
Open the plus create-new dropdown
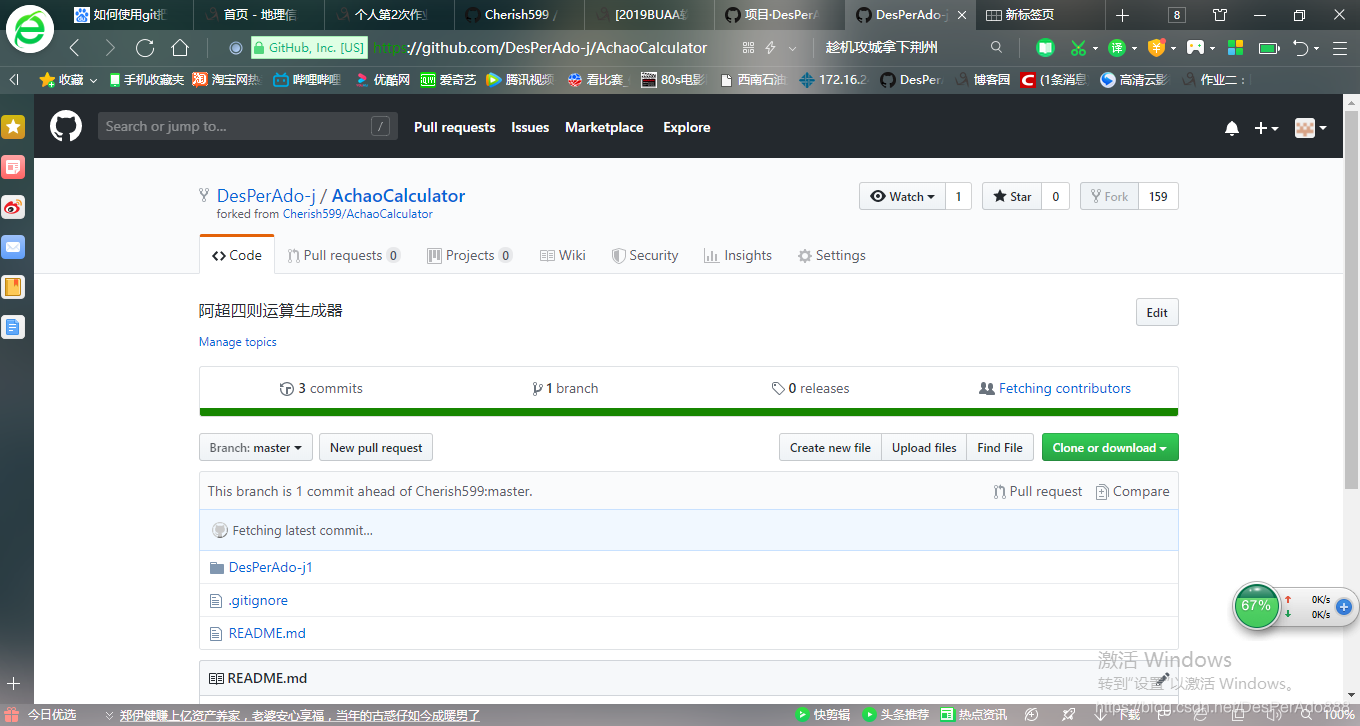(x=1266, y=128)
